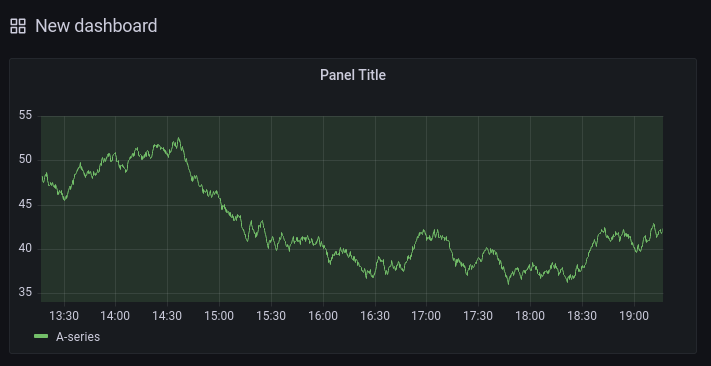The height and width of the screenshot is (366, 711).
Task: Click the 55 value axis label
Action: click(26, 116)
